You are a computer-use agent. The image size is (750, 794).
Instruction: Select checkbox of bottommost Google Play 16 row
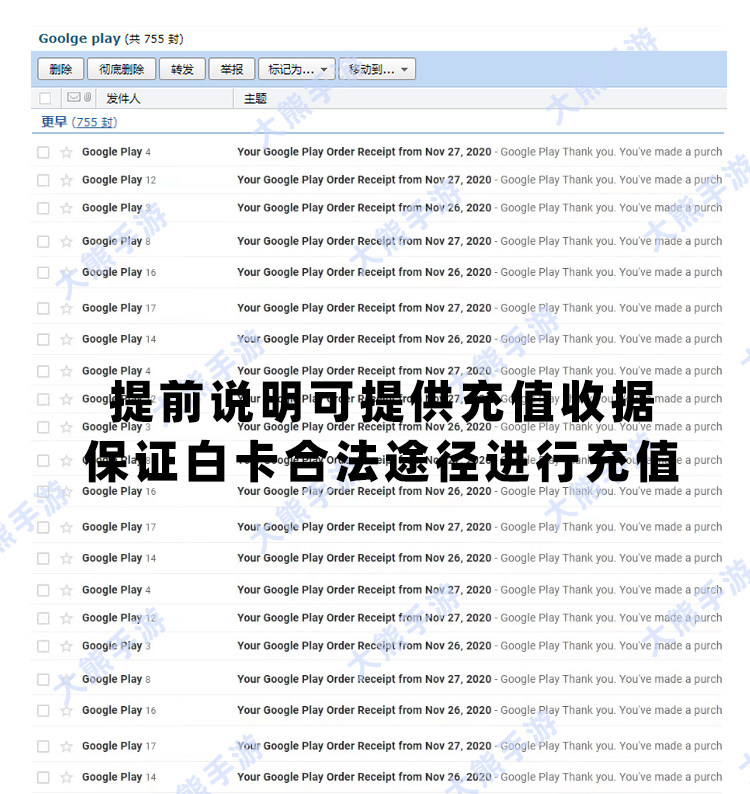pos(44,710)
